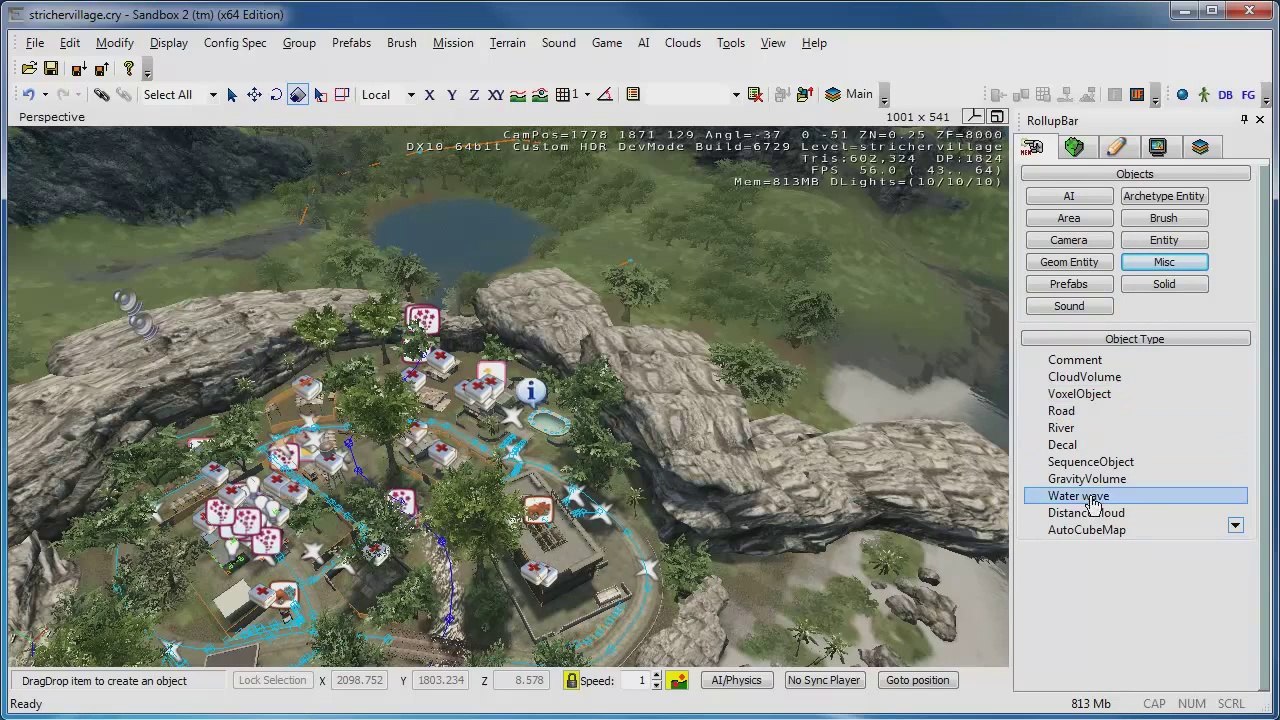The height and width of the screenshot is (720, 1280).
Task: Toggle the Select and Scale tool
Action: 298,95
